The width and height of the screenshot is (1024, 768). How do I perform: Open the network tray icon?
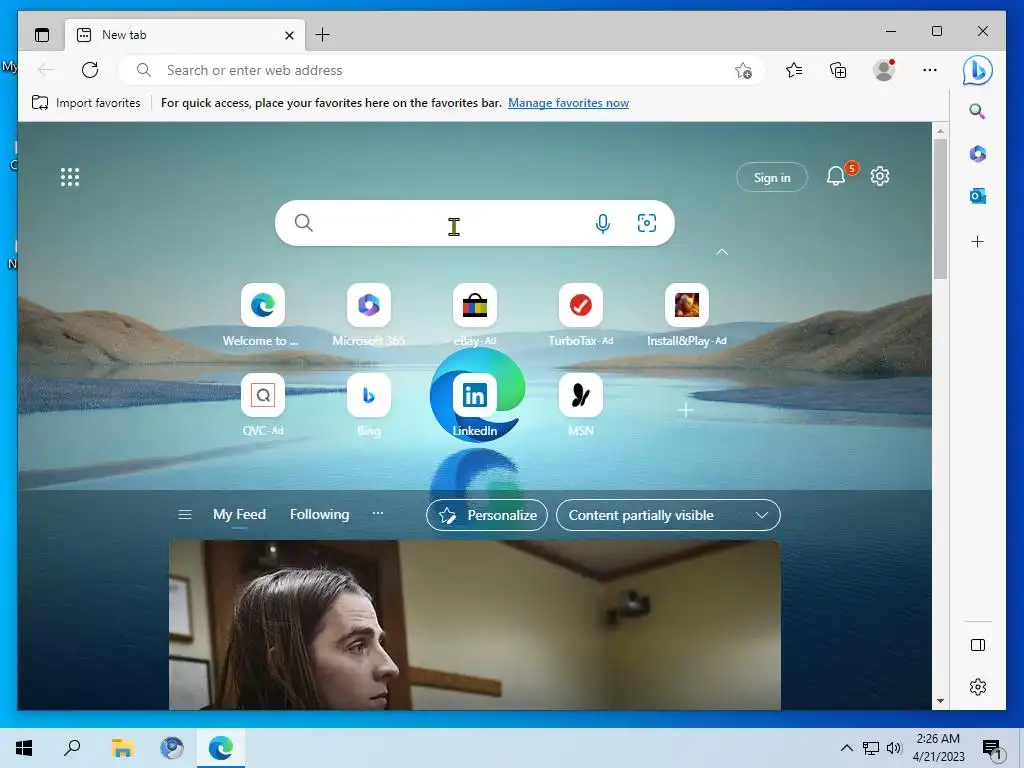(x=871, y=748)
